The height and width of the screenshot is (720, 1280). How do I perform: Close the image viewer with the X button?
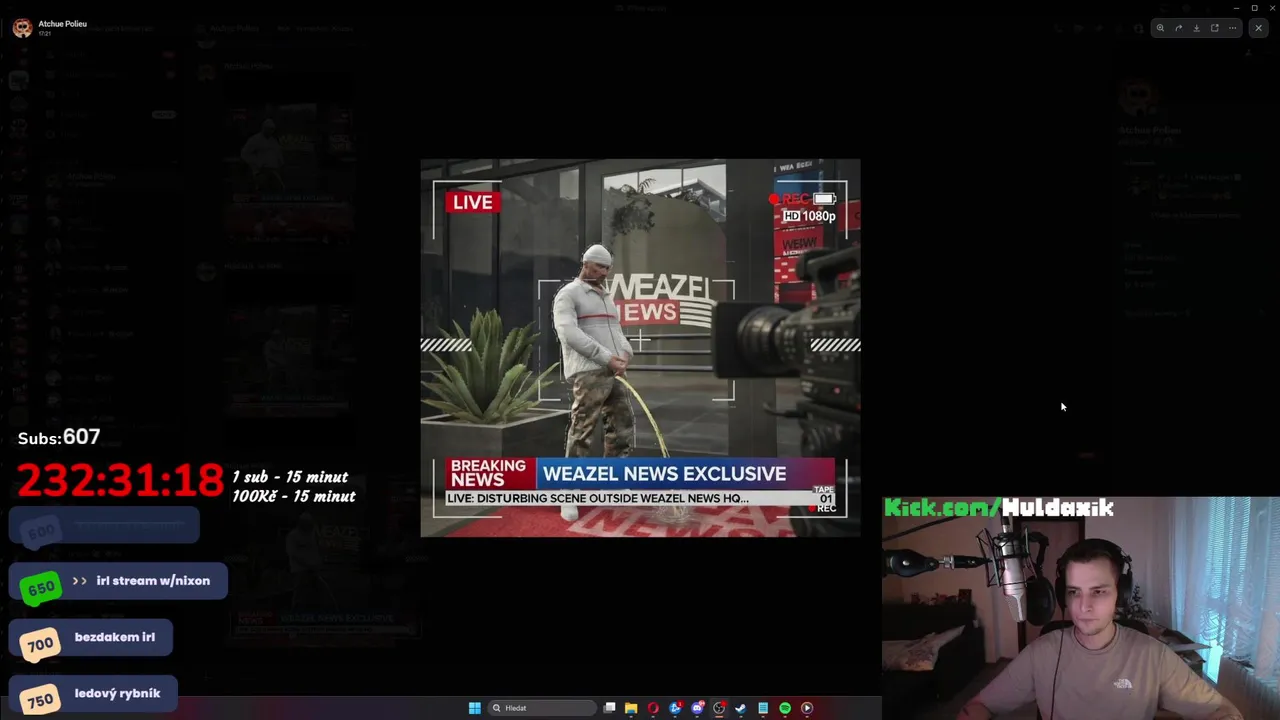1259,28
